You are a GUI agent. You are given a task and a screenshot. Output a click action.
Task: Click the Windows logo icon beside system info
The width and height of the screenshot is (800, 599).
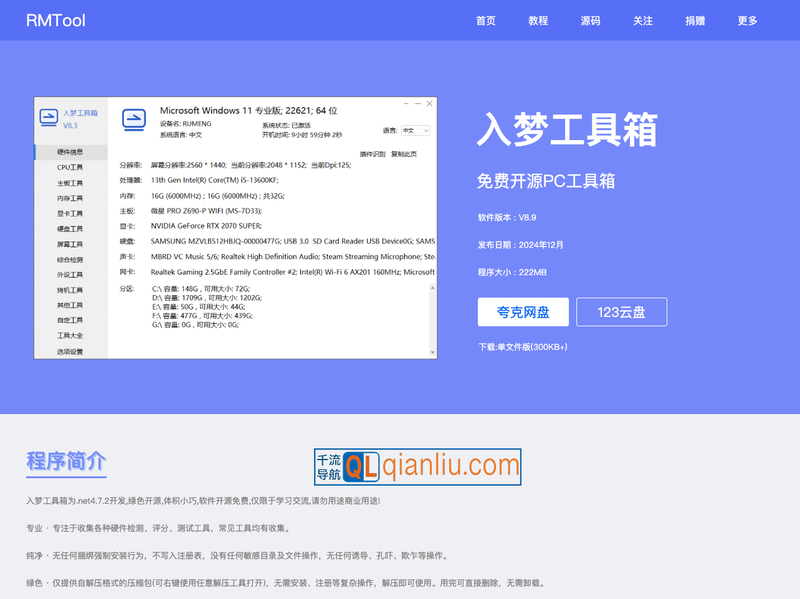[134, 117]
